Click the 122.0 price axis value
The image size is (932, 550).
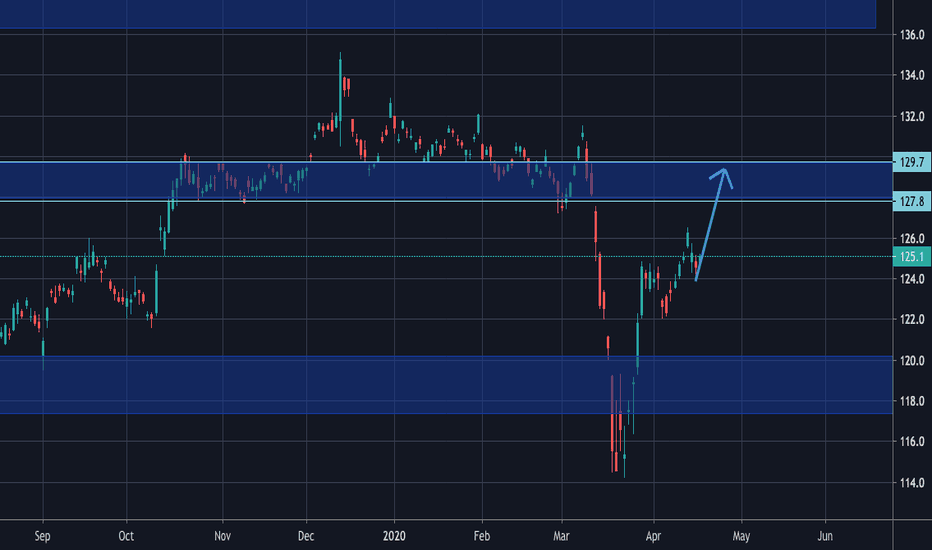point(912,320)
